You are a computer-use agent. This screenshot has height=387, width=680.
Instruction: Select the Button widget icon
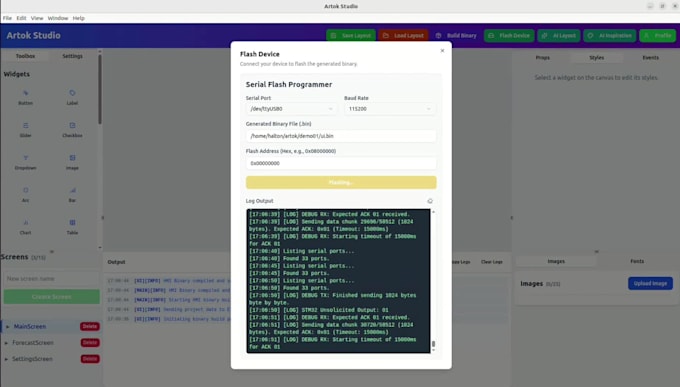point(26,93)
